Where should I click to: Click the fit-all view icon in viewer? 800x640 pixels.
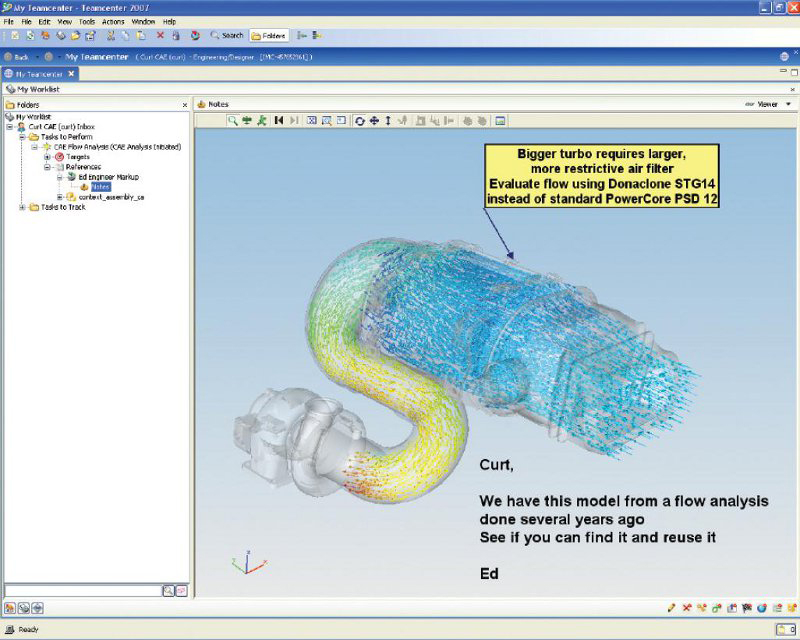(x=311, y=120)
